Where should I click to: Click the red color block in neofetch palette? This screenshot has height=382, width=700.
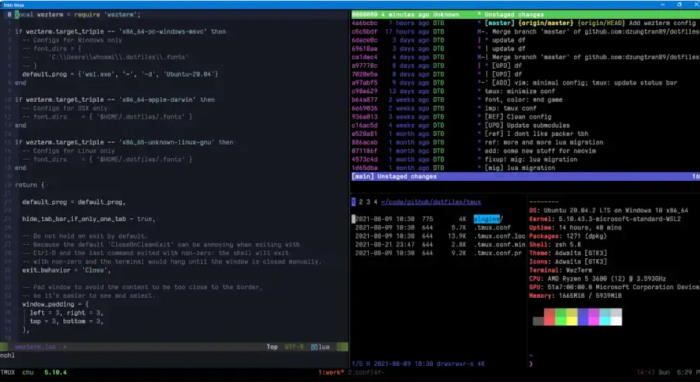pos(550,317)
